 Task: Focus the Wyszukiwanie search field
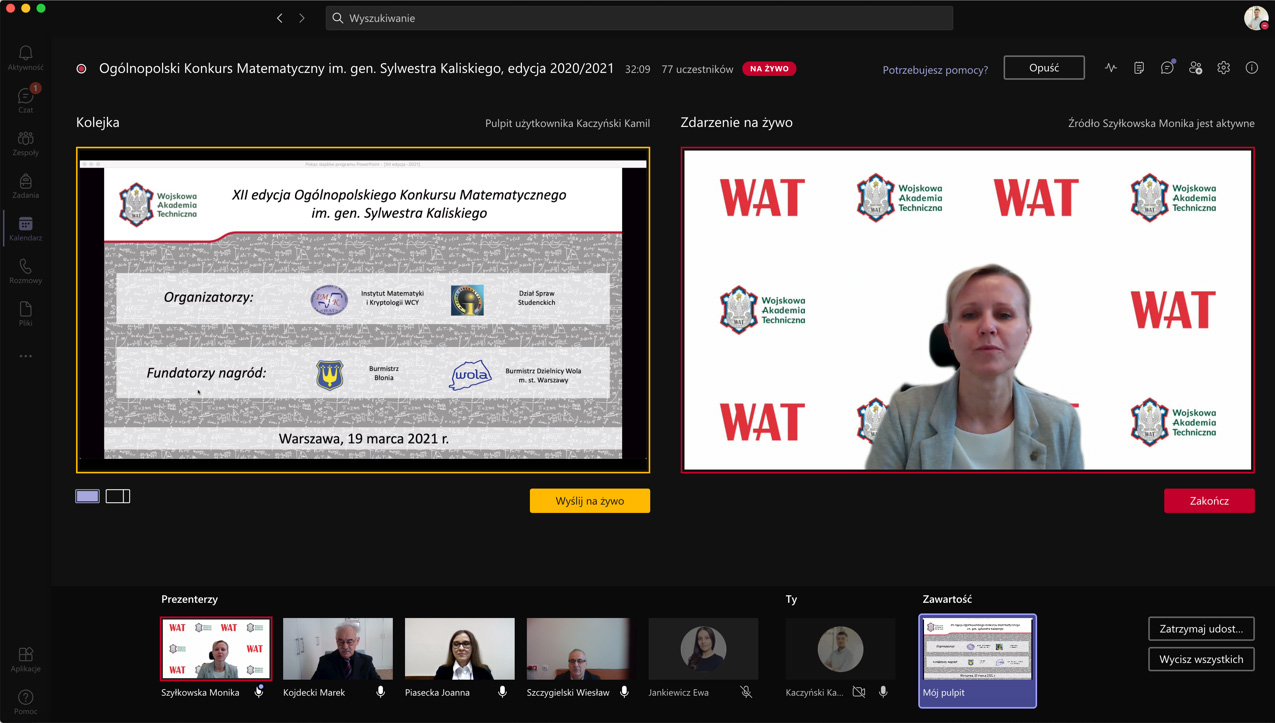[639, 18]
